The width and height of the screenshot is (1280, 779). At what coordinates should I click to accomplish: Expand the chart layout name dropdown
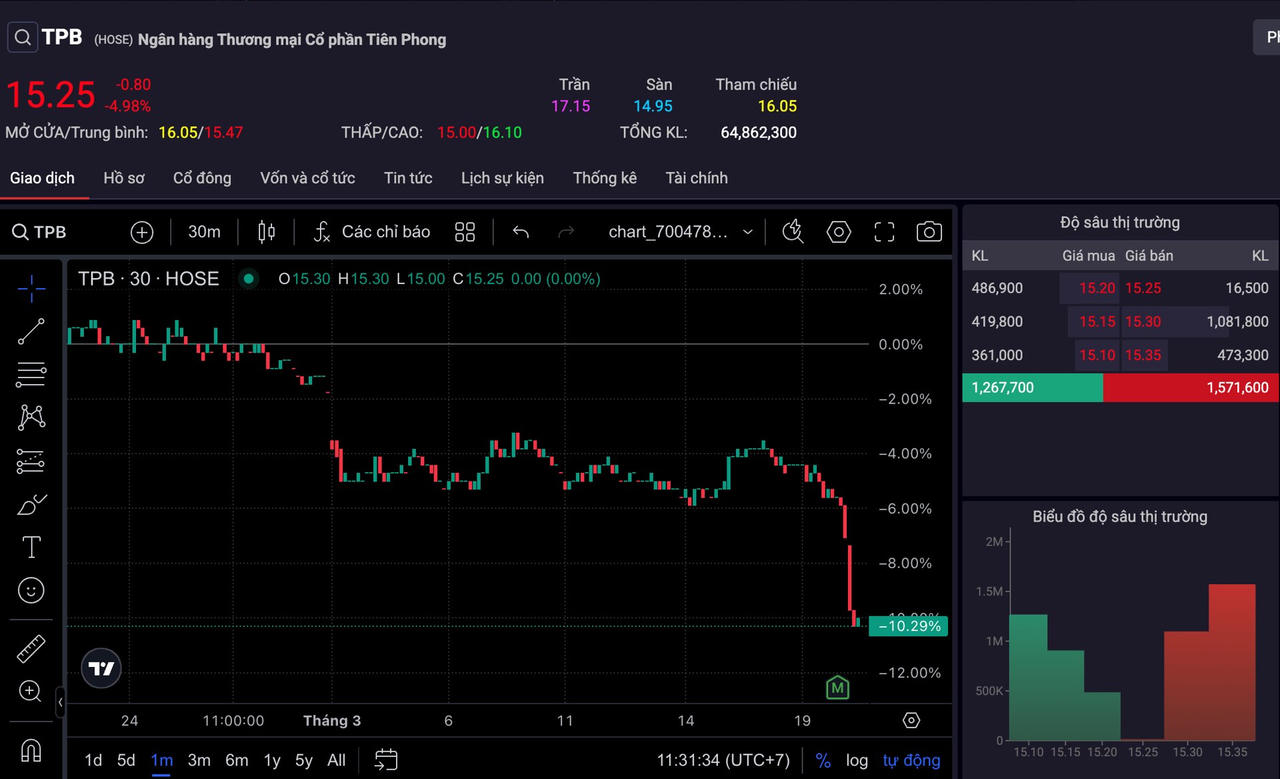pos(747,232)
